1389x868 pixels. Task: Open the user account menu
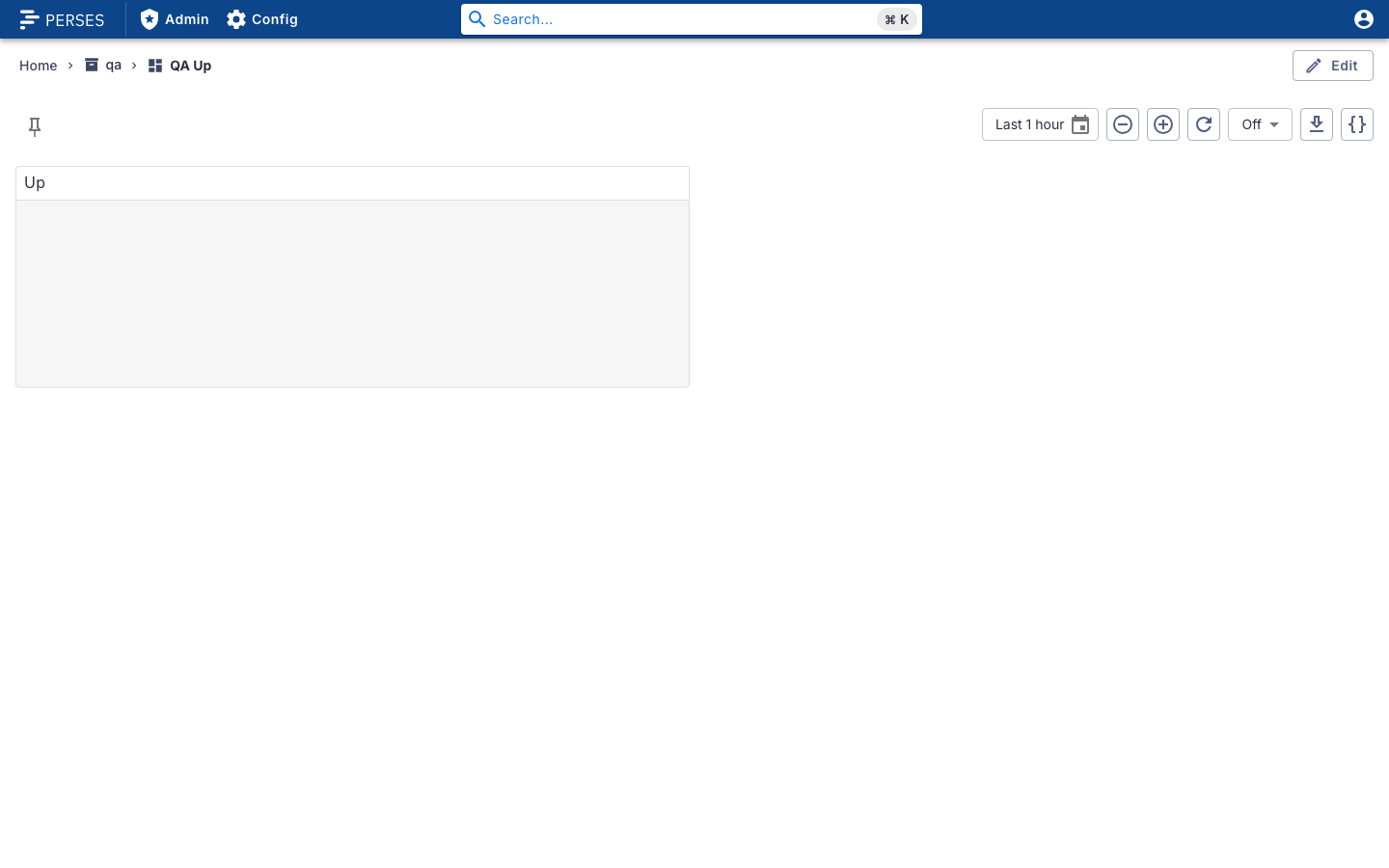pos(1364,19)
